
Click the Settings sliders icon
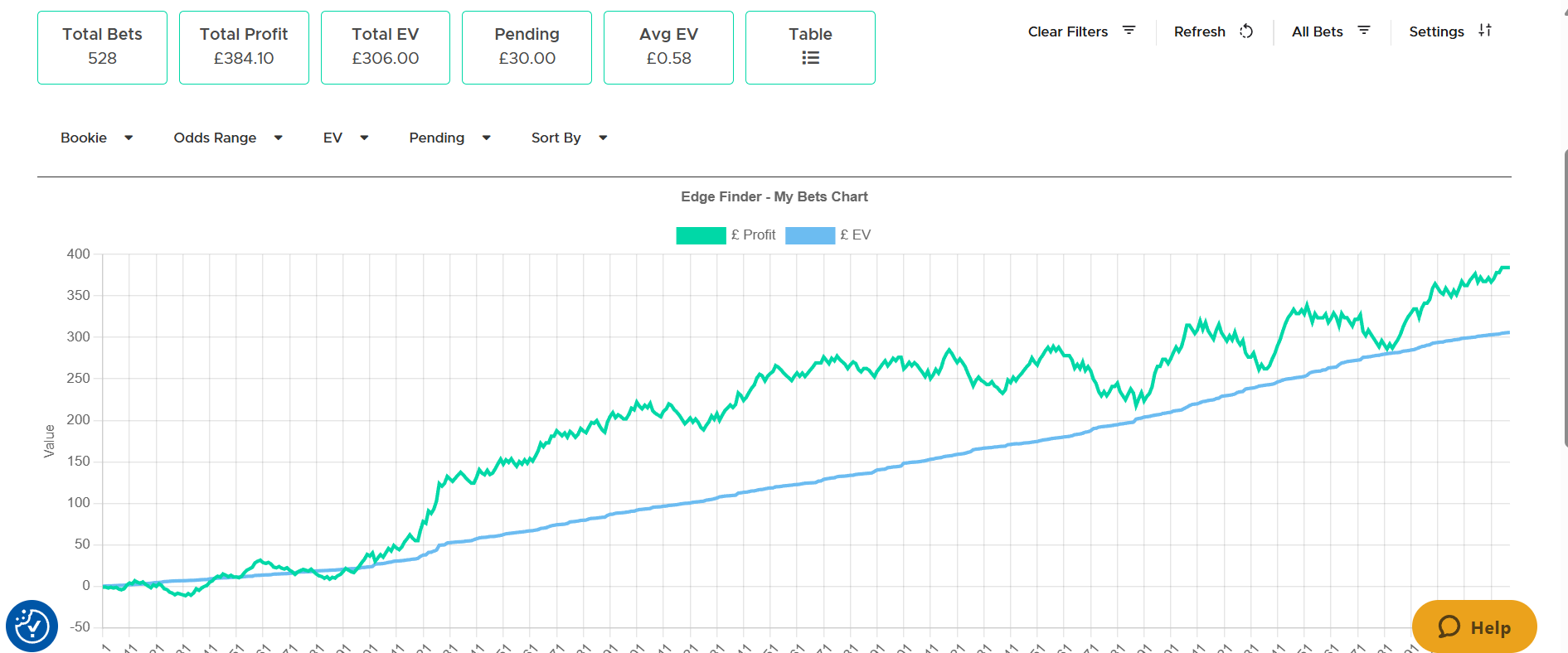(1484, 31)
